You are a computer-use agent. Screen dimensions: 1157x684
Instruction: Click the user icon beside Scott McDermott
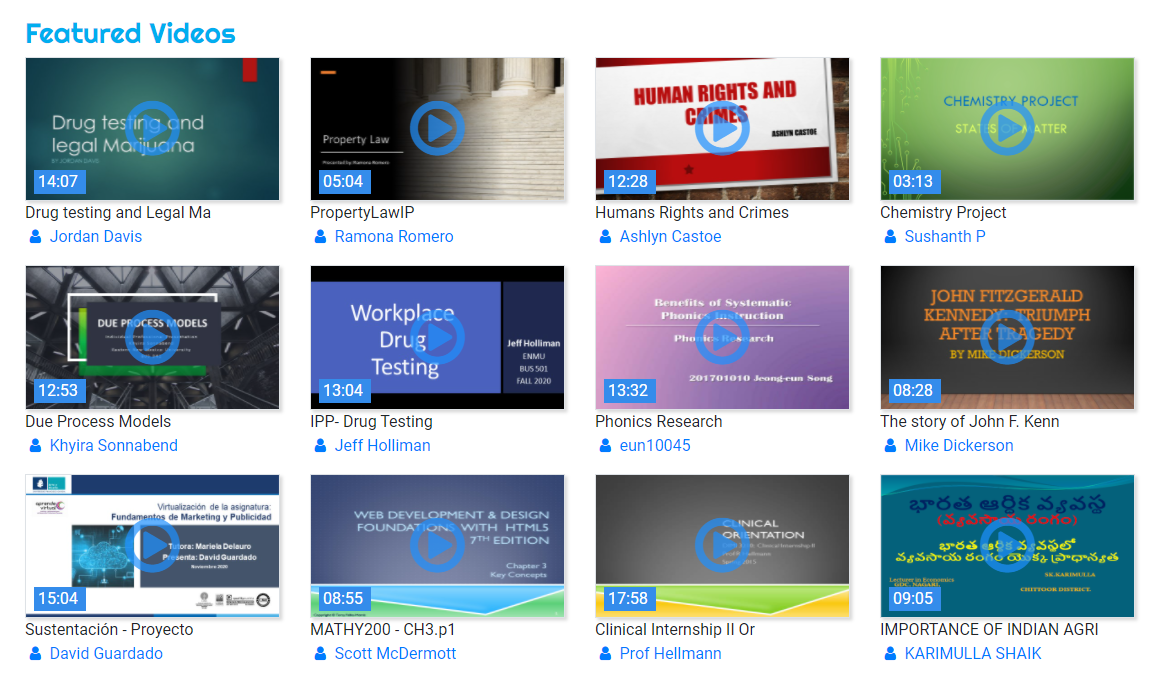point(320,654)
